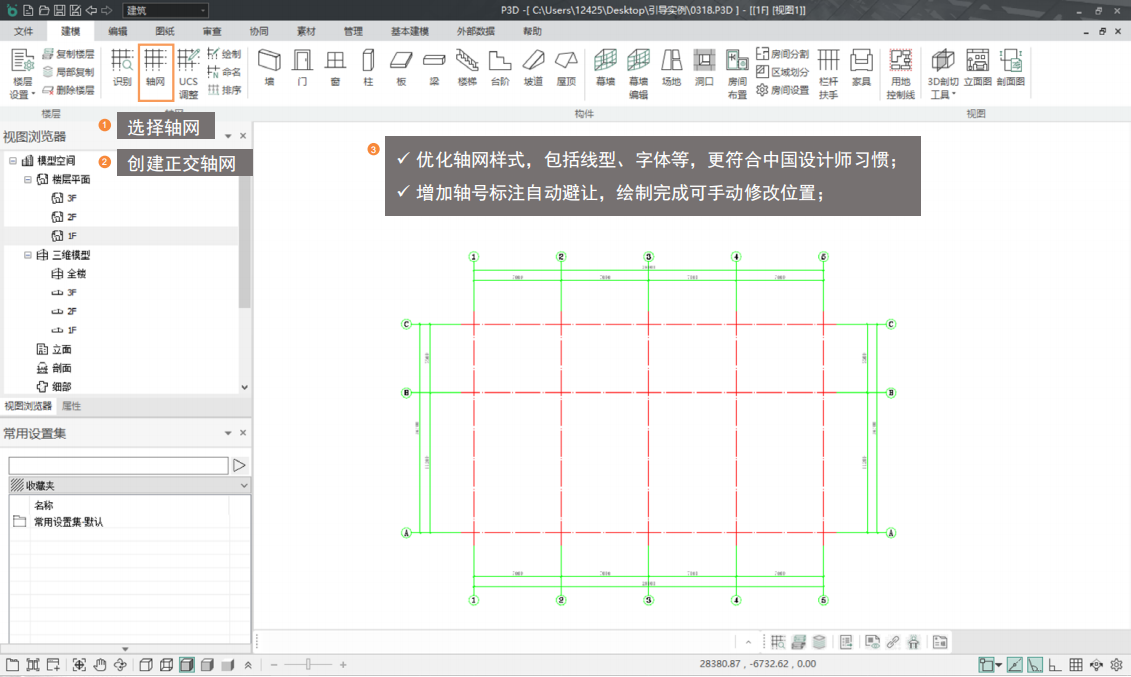Select the 轴网 grid tool

click(x=155, y=68)
